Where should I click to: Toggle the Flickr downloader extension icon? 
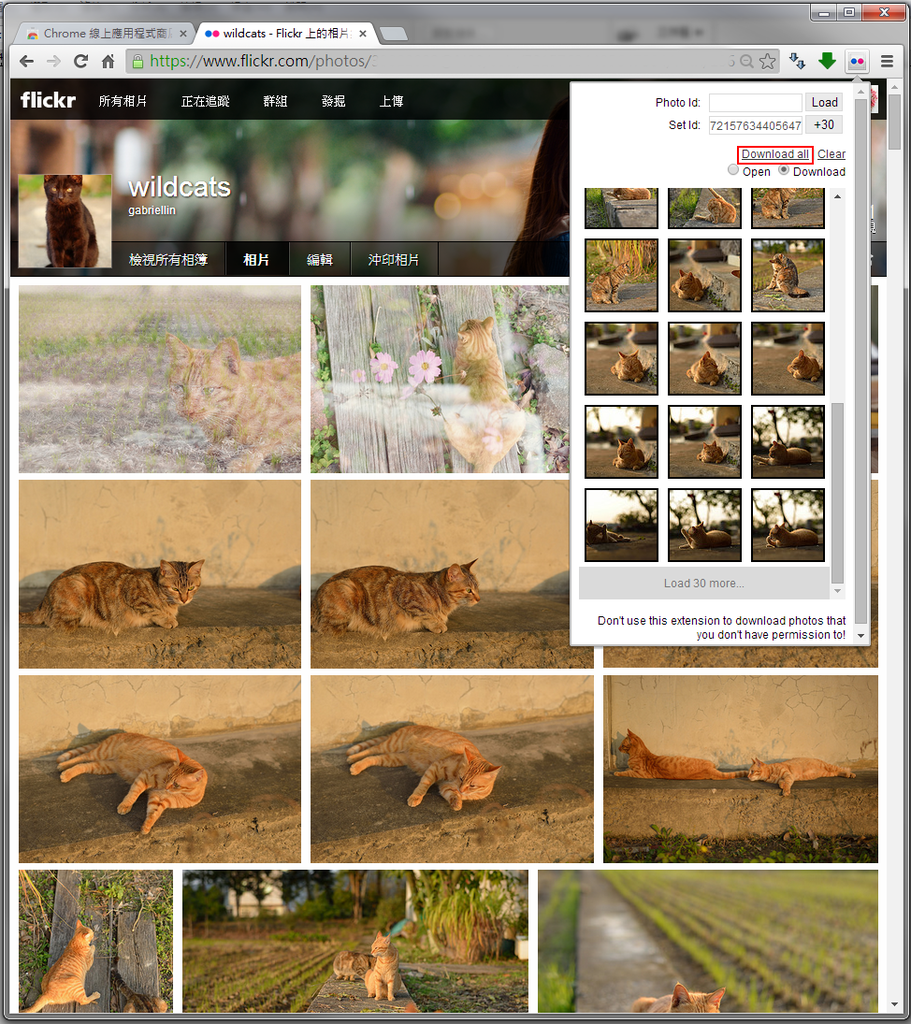857,61
